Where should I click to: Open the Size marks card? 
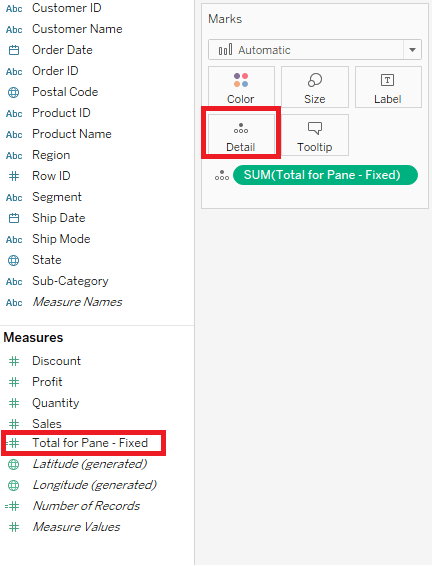[315, 87]
